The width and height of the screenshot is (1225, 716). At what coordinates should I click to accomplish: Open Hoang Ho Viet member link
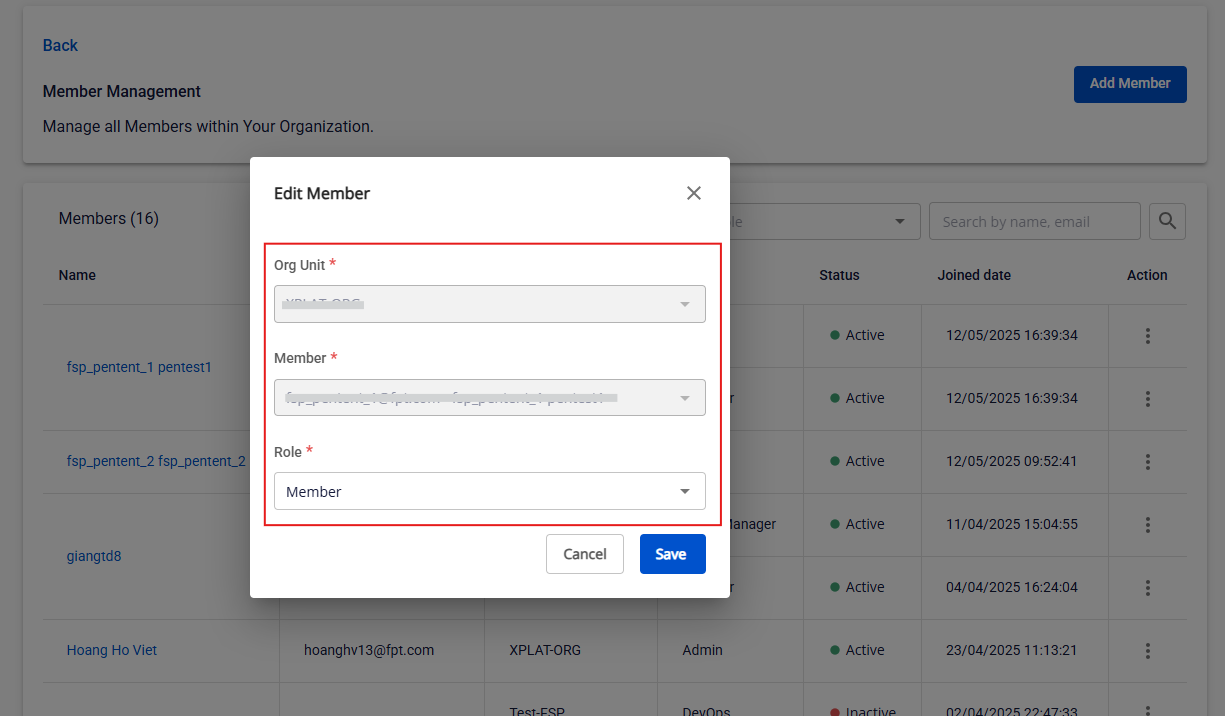pyautogui.click(x=112, y=650)
